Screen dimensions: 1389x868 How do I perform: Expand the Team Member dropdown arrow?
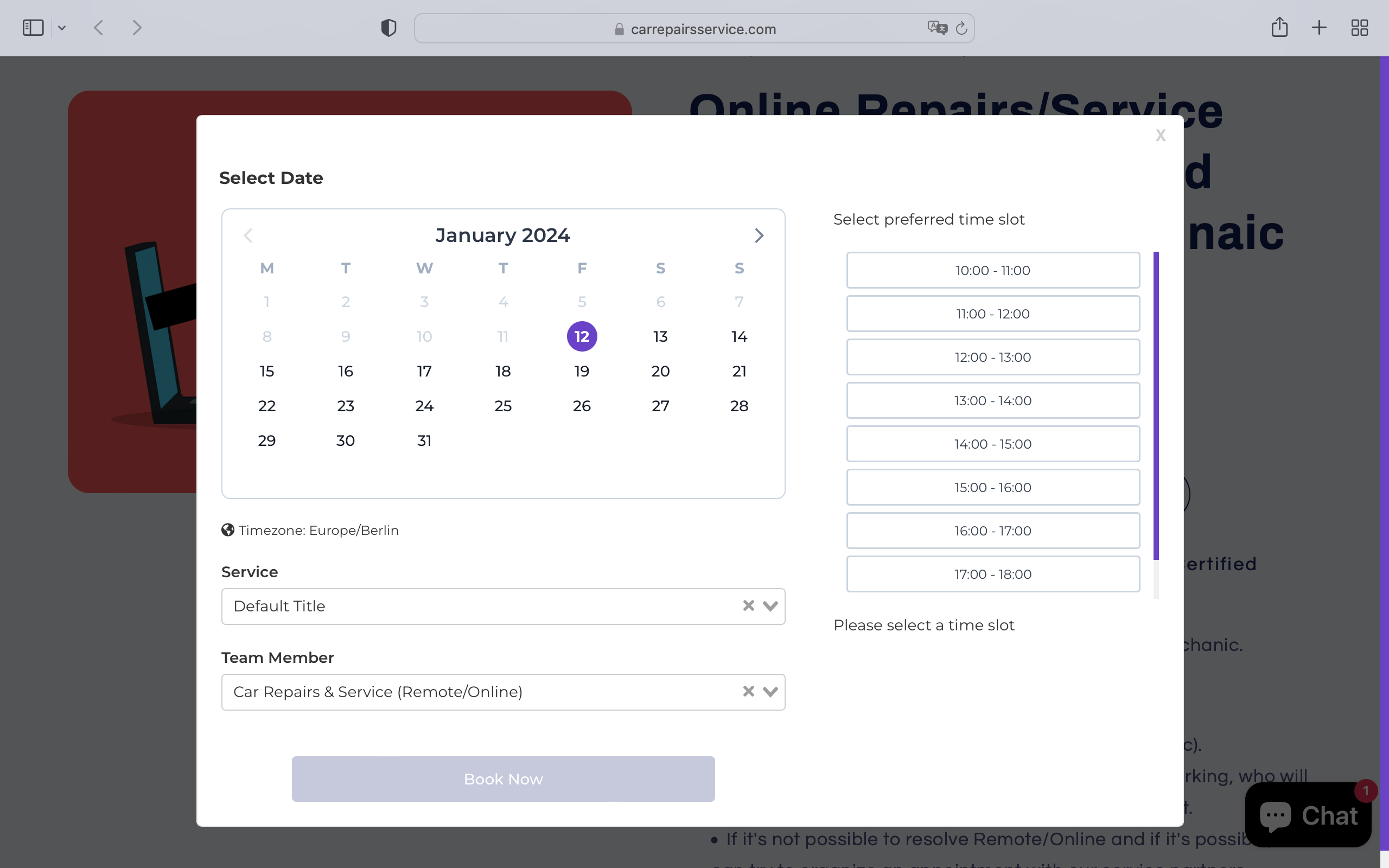click(x=770, y=691)
